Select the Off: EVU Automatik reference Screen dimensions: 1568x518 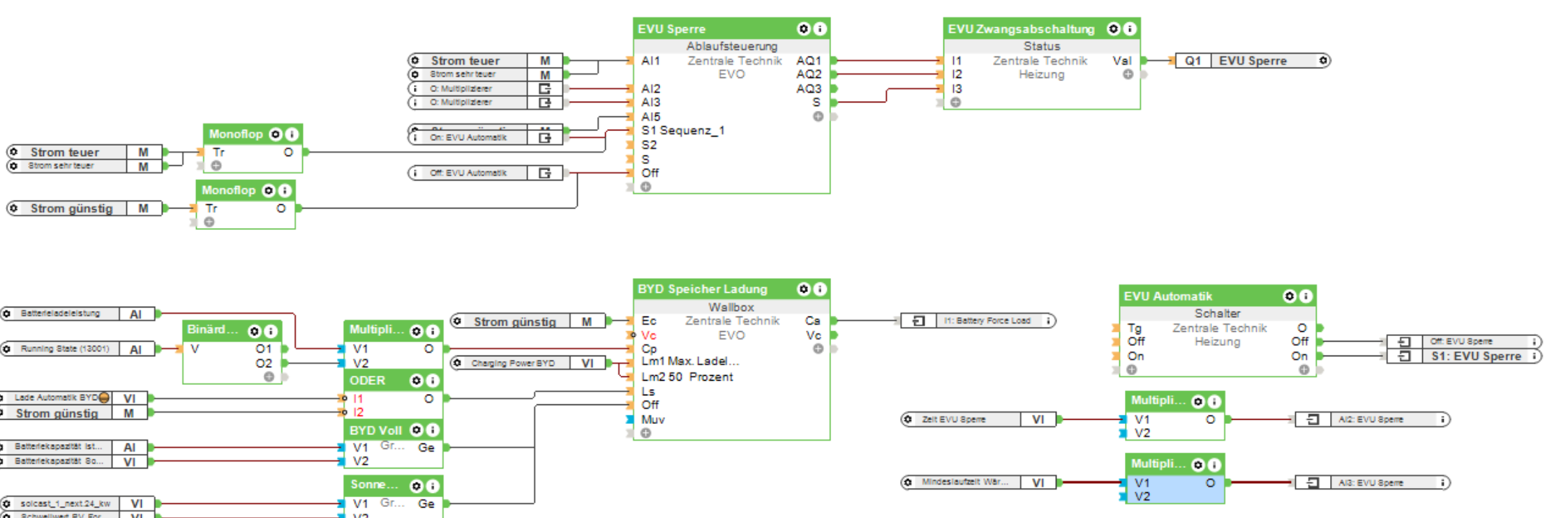pos(485,173)
